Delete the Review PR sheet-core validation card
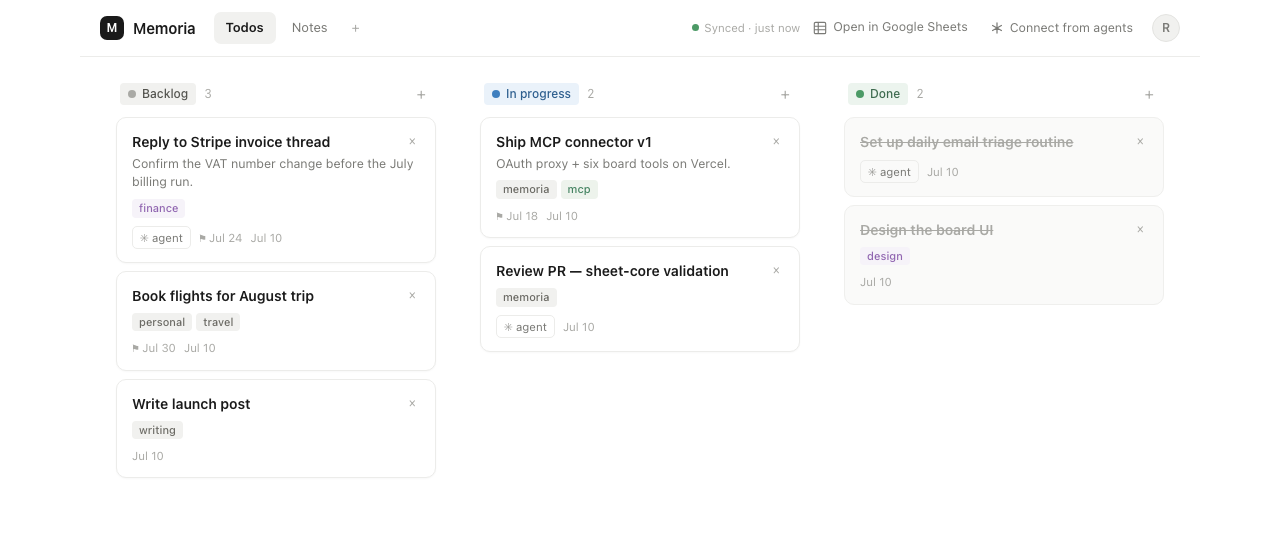The width and height of the screenshot is (1280, 560). click(776, 271)
